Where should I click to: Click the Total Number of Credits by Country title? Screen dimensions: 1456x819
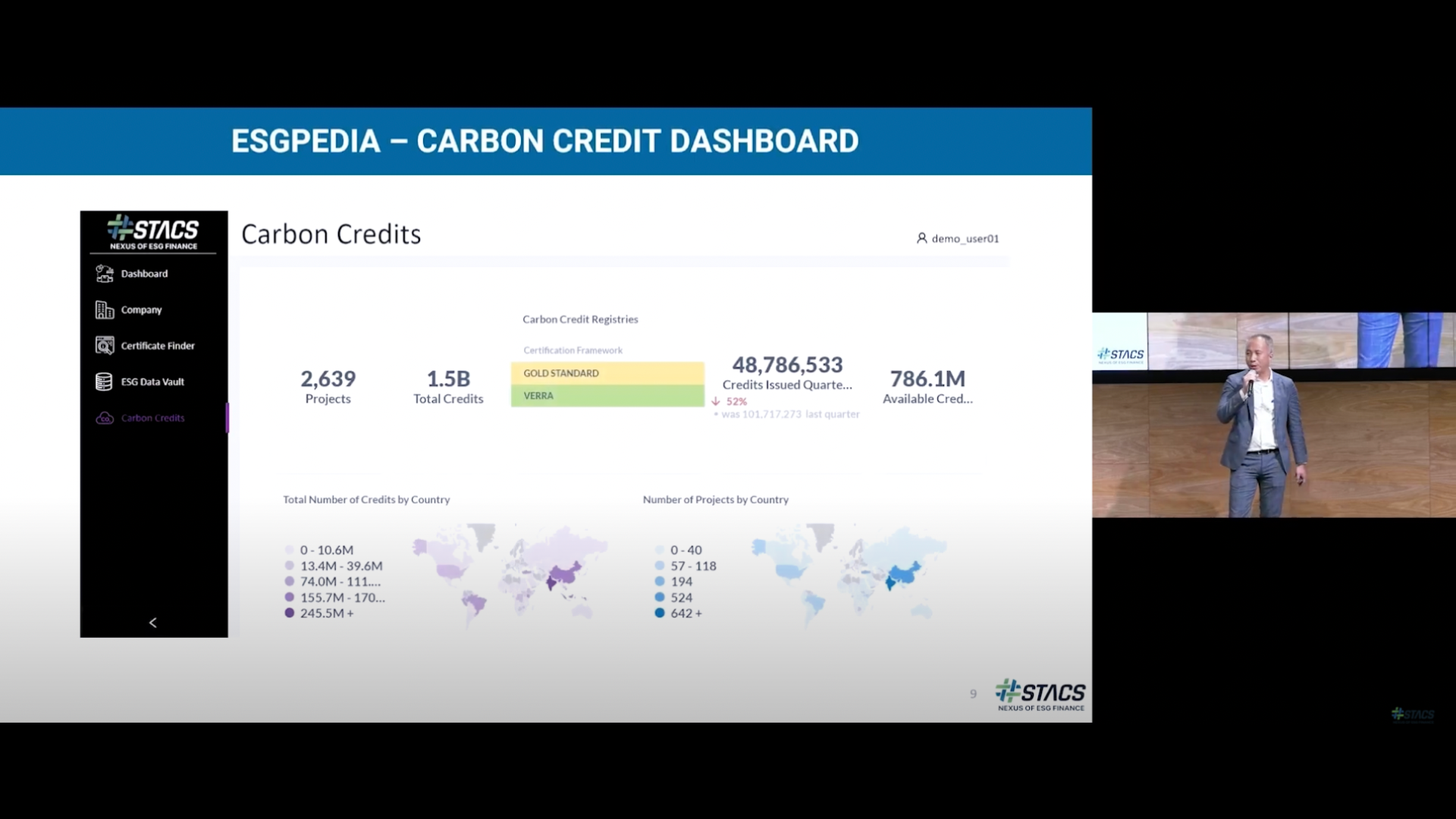(x=366, y=500)
